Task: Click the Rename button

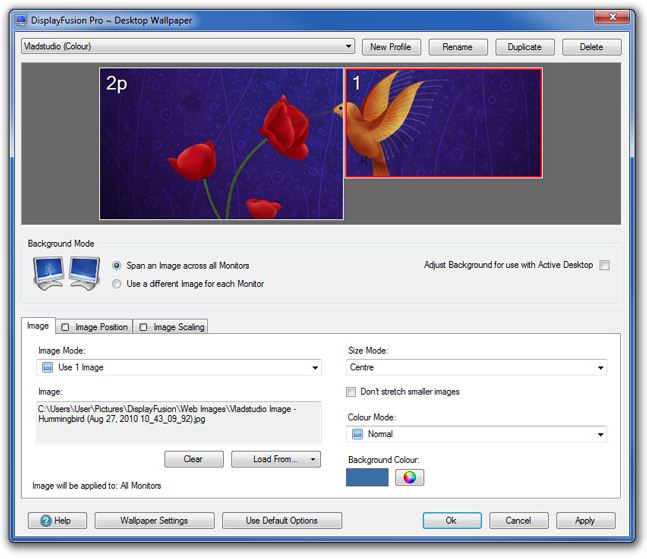Action: coord(458,47)
